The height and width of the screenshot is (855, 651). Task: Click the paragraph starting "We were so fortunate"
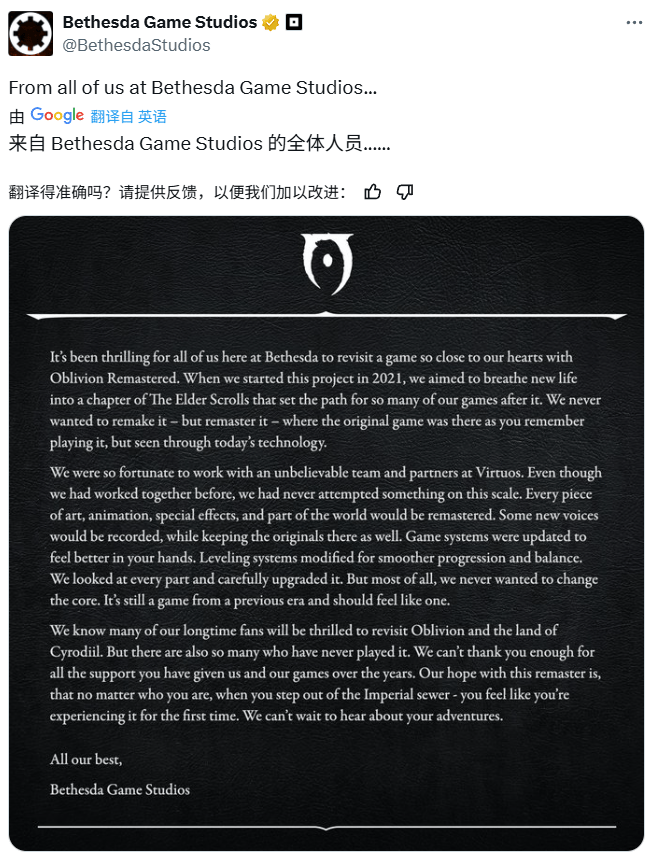pos(326,535)
